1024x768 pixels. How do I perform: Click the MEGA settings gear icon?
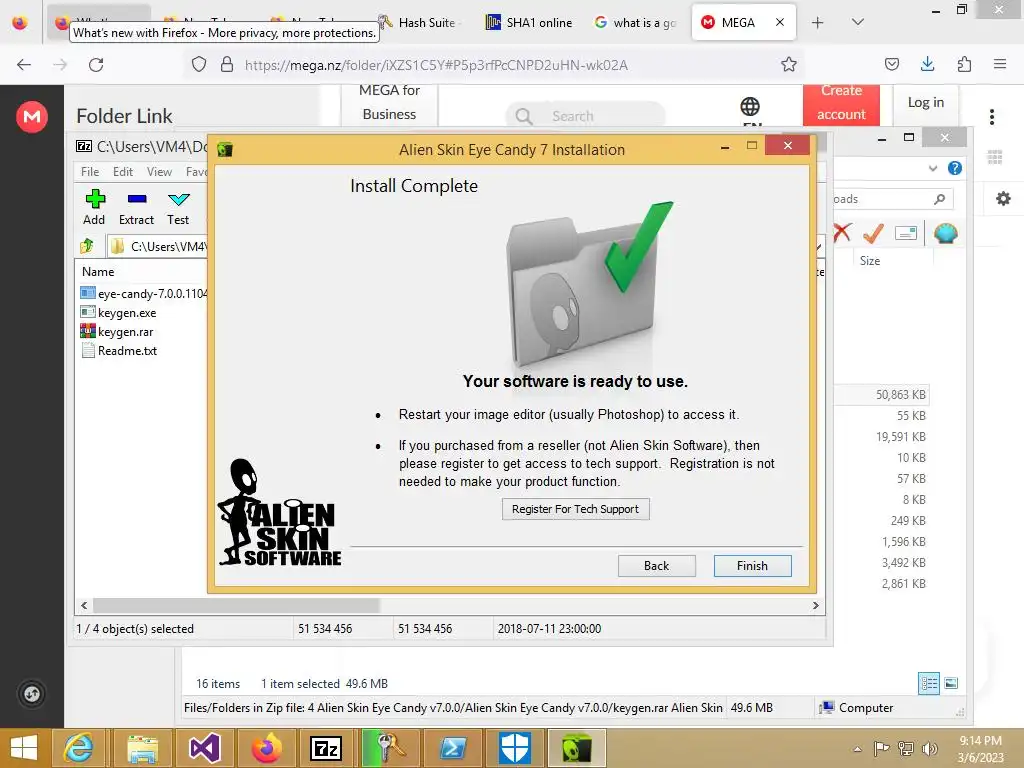point(1003,199)
